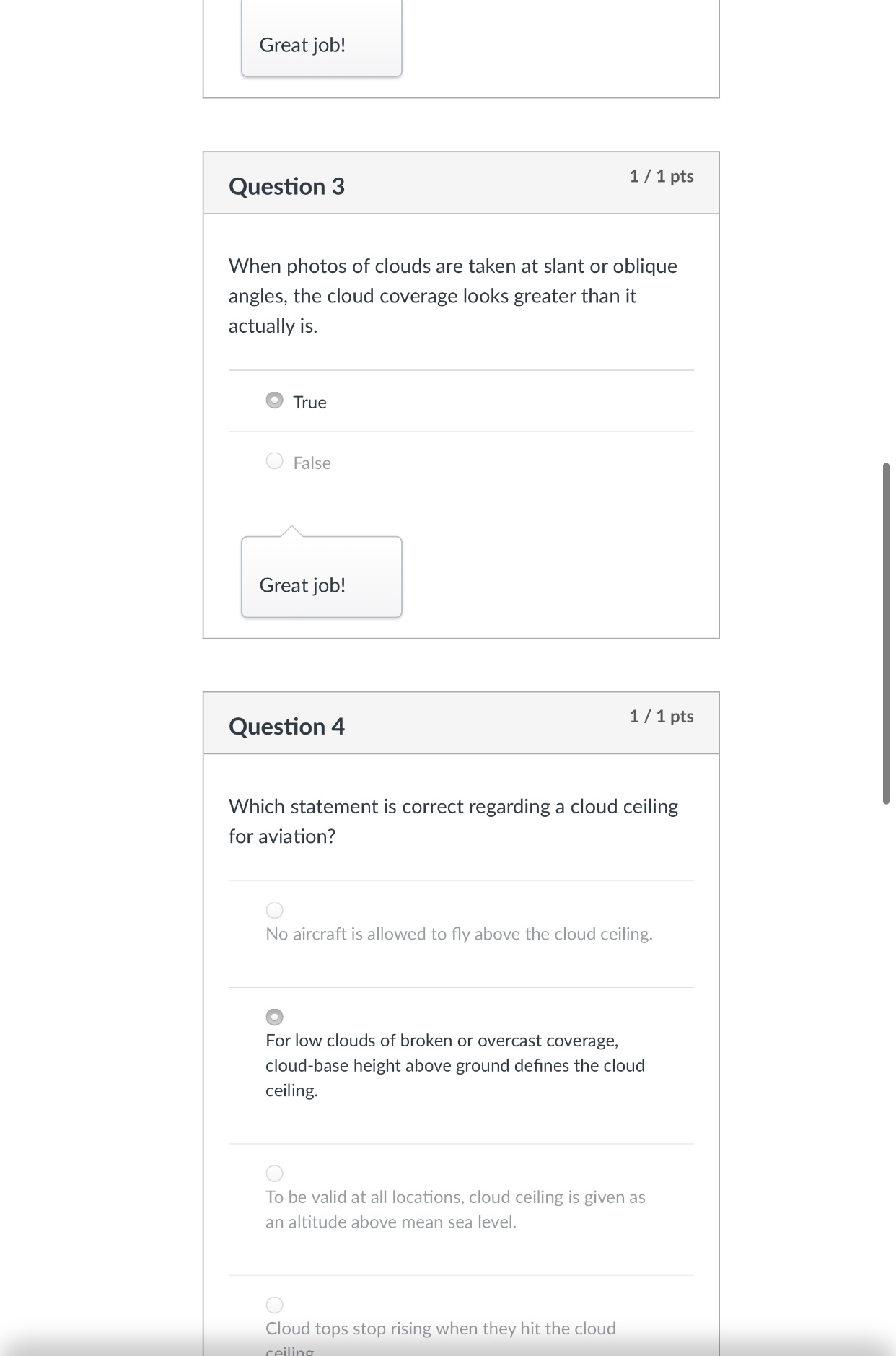The width and height of the screenshot is (896, 1356).
Task: Pick radio for 'To be valid at all locations'
Action: pos(274,1173)
